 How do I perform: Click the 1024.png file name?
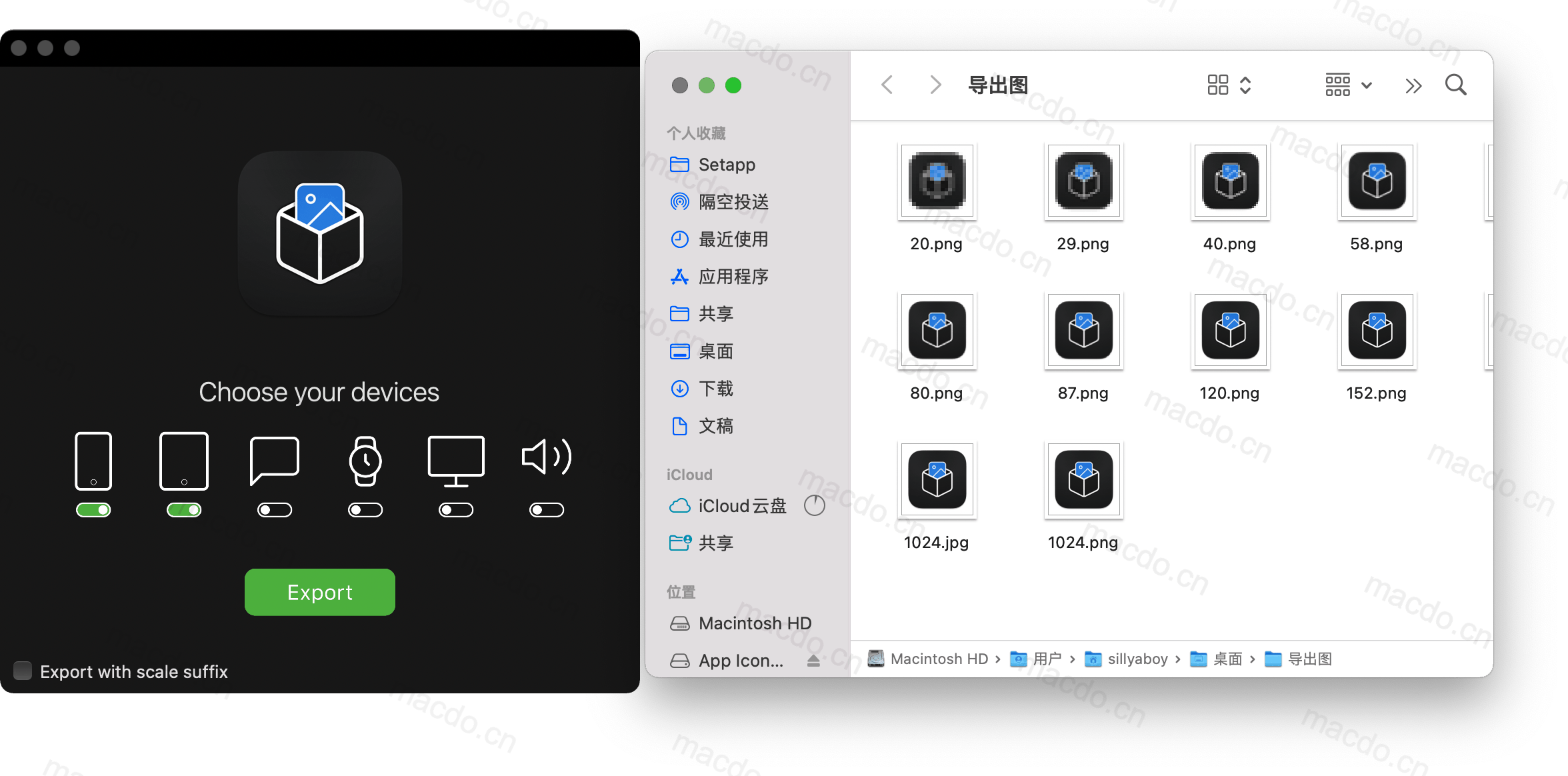pyautogui.click(x=1083, y=543)
